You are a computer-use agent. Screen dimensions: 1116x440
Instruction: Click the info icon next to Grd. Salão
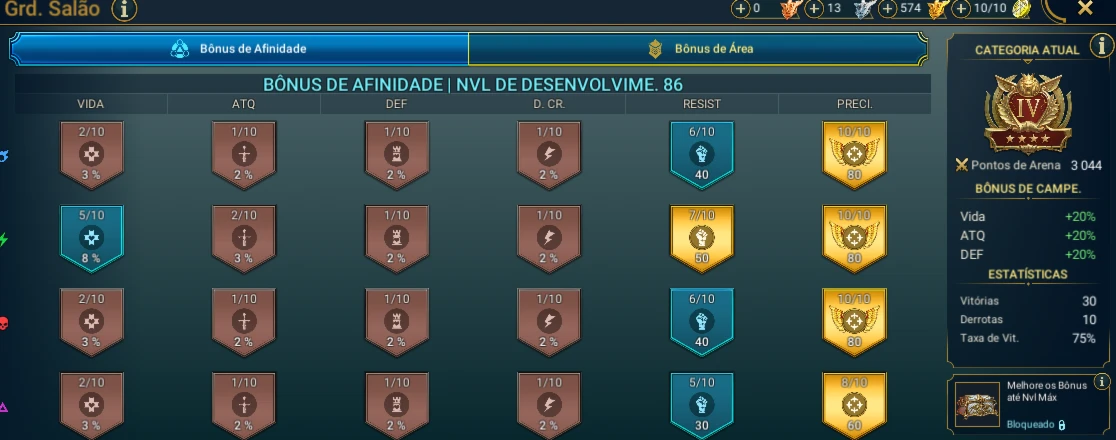(x=124, y=9)
